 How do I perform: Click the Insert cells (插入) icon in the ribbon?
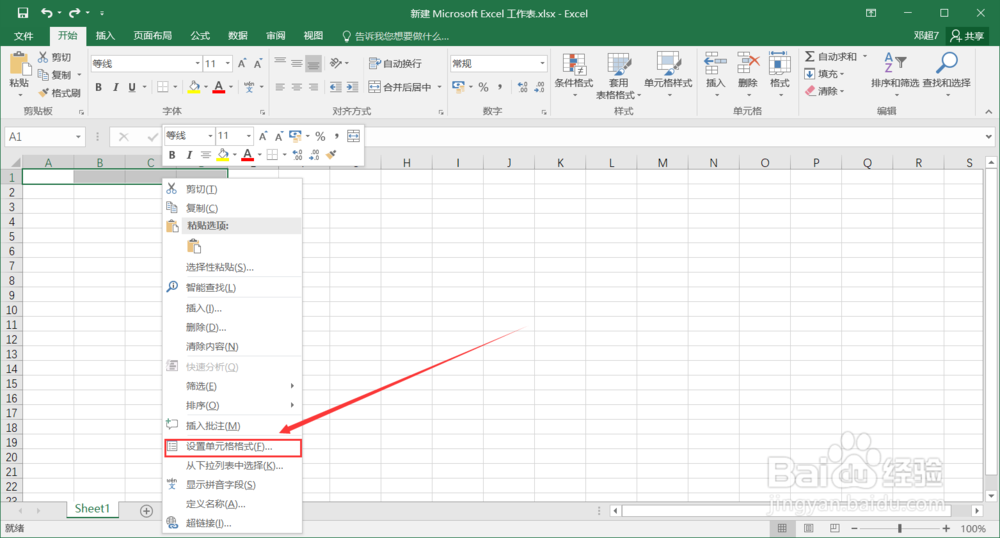pyautogui.click(x=715, y=64)
